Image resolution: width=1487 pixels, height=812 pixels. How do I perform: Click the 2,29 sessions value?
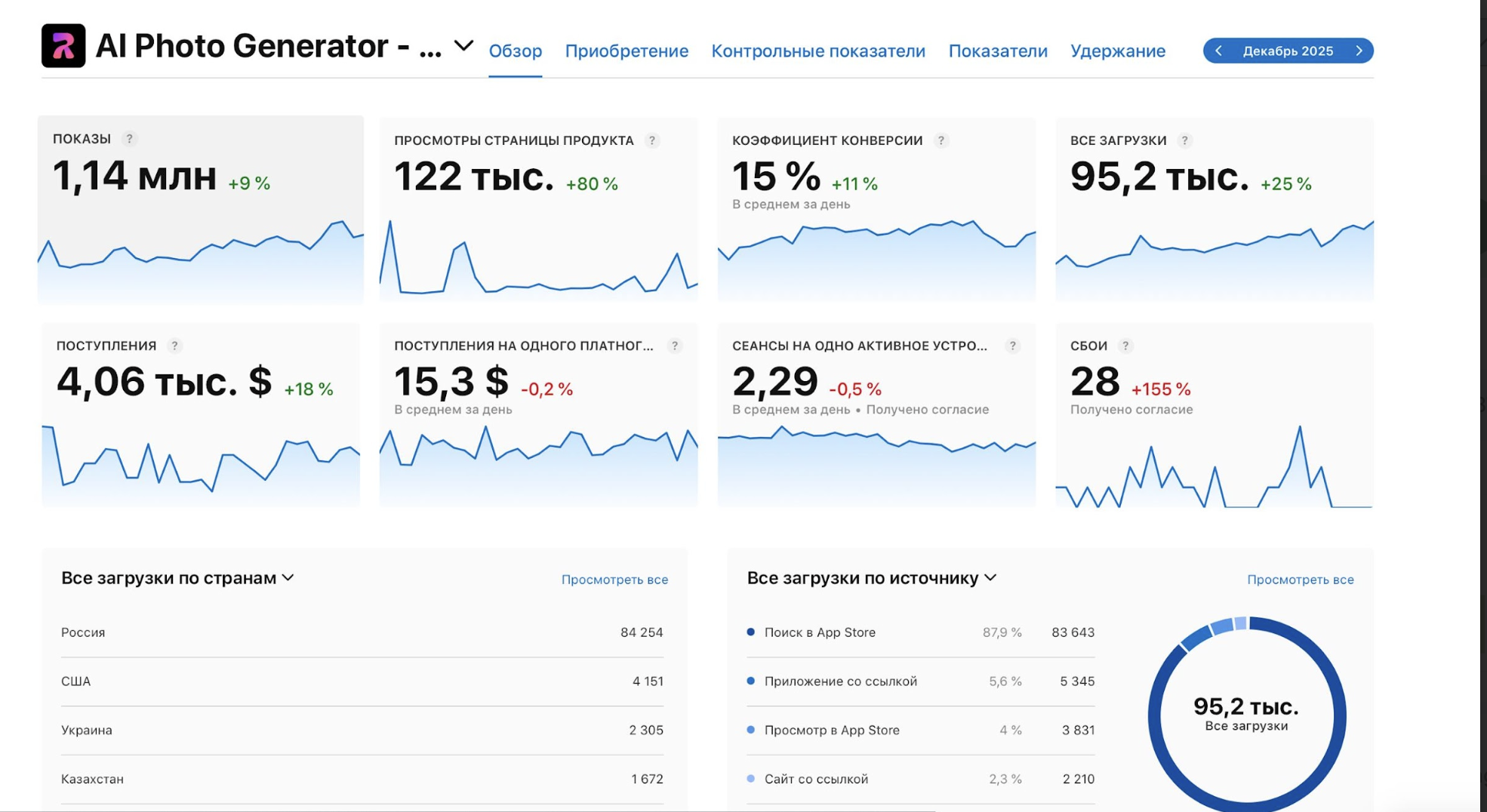tap(775, 381)
